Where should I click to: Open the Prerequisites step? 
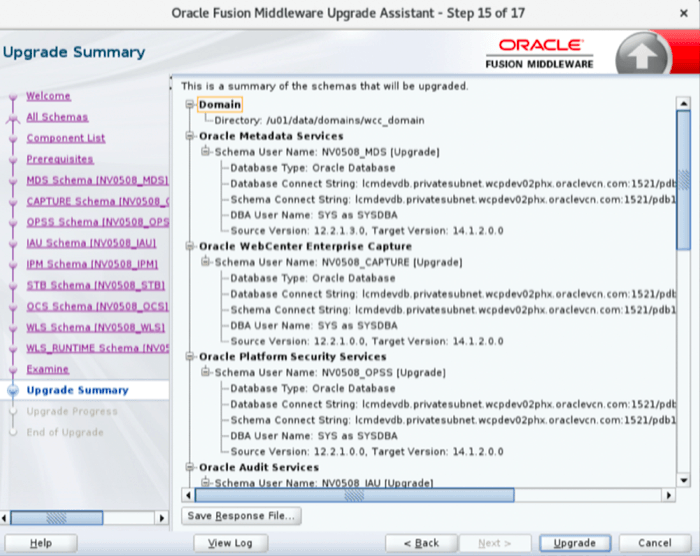[x=60, y=159]
